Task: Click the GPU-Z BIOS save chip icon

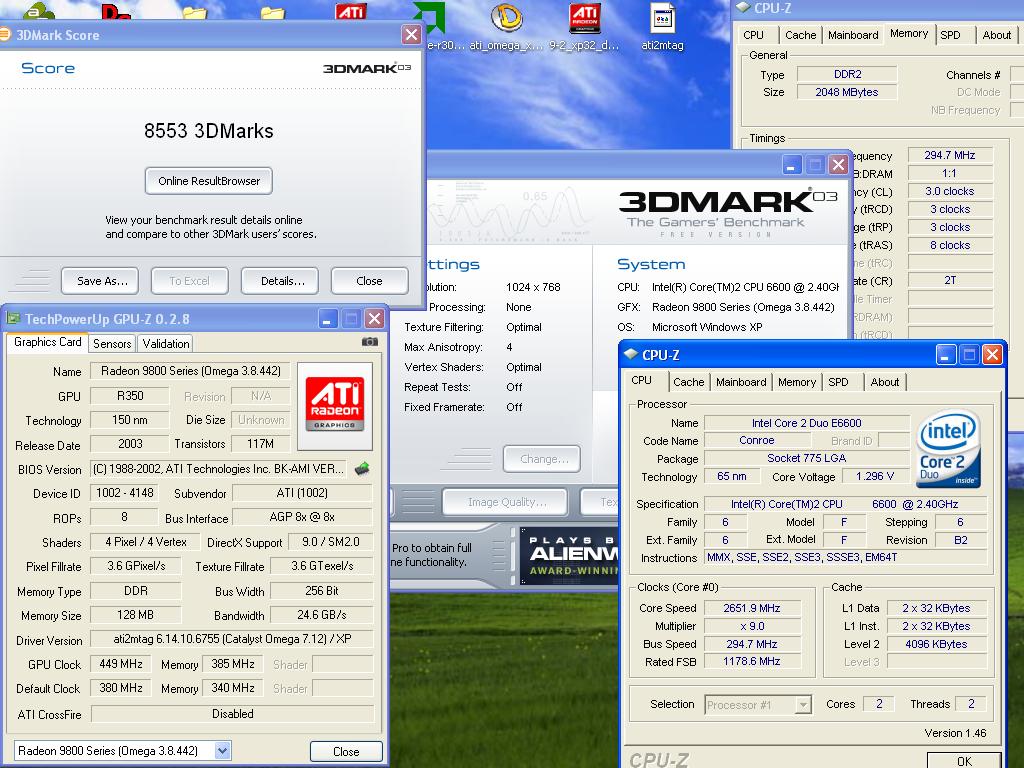Action: pos(362,468)
